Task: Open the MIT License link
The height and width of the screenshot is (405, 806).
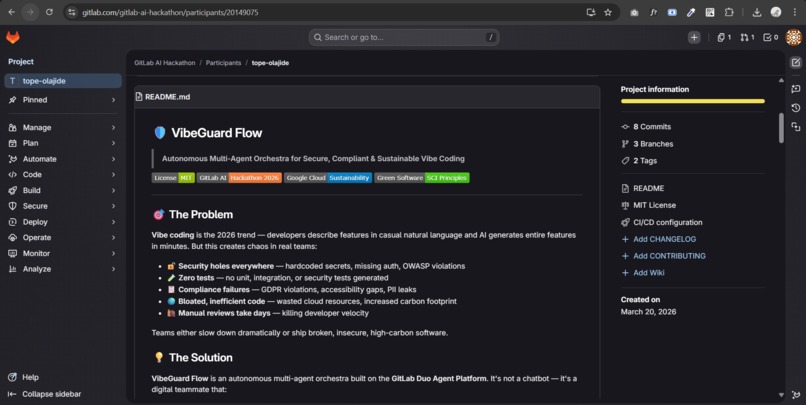Action: [649, 205]
